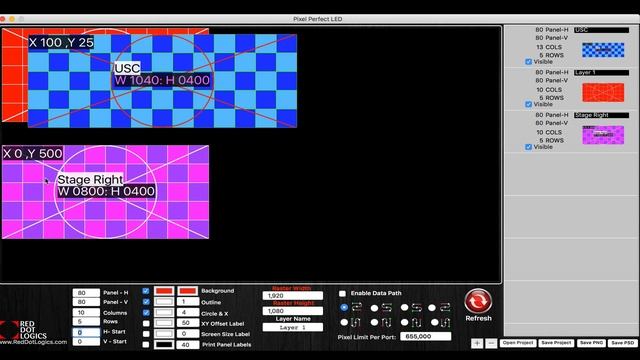Image resolution: width=640 pixels, height=360 pixels.
Task: Remove the layer with the minus button
Action: click(491, 343)
